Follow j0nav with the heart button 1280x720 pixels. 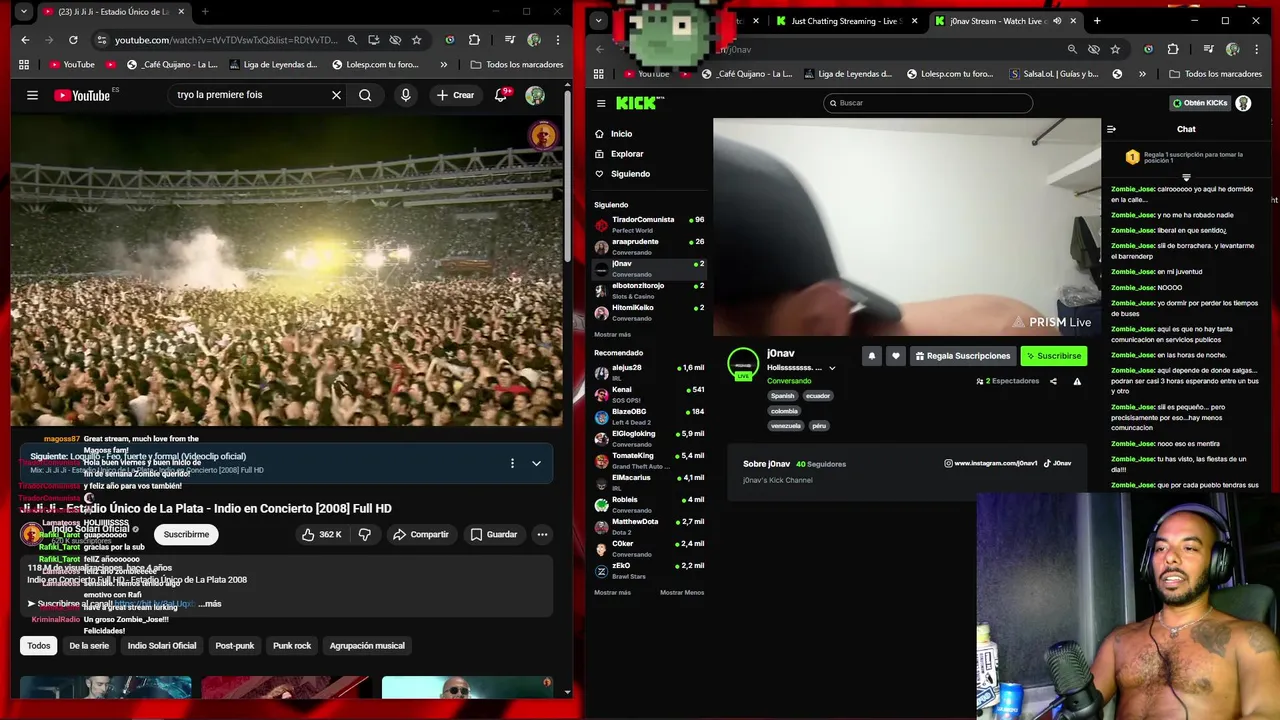[895, 356]
